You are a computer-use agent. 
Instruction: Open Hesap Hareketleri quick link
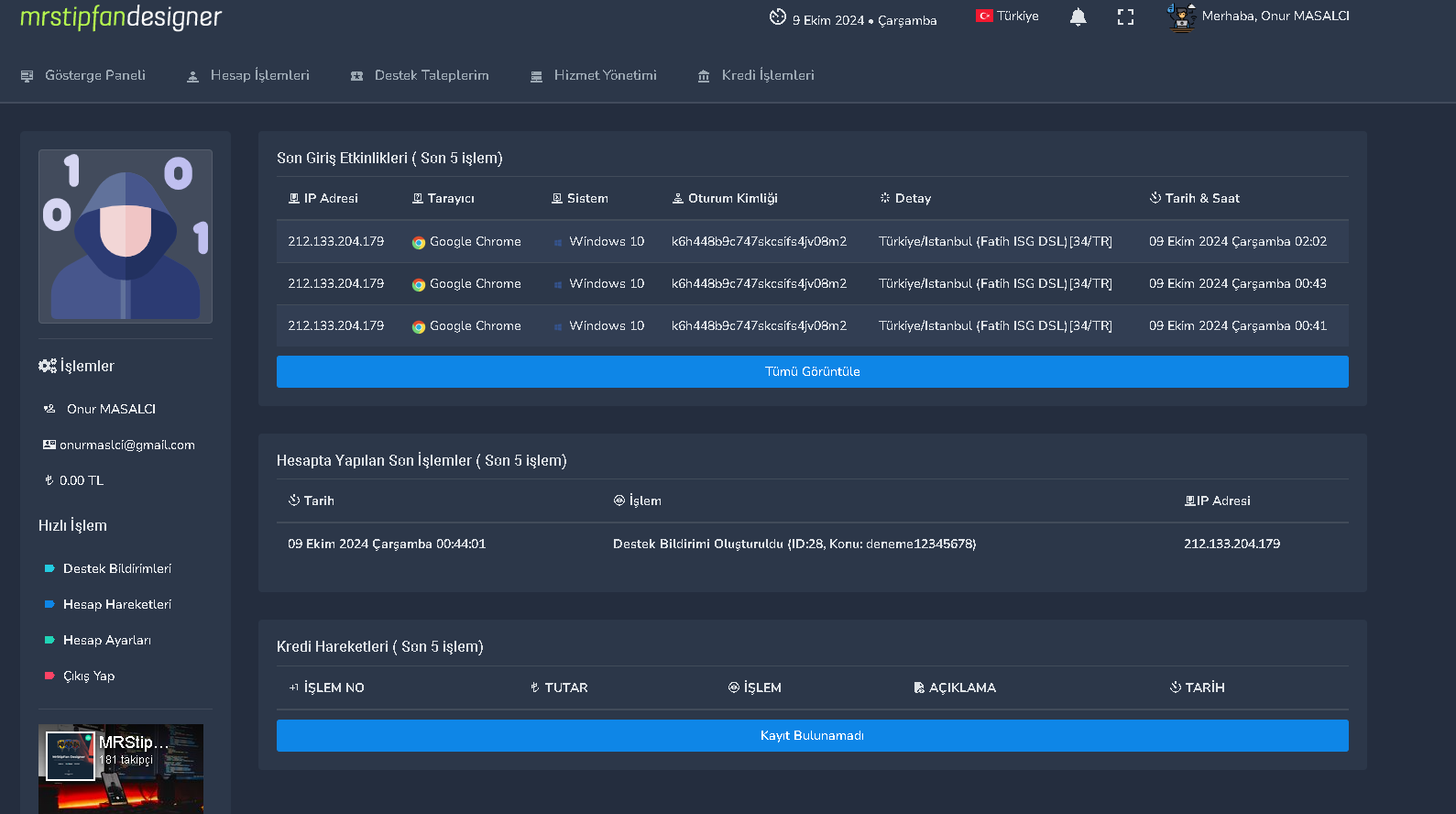[117, 604]
